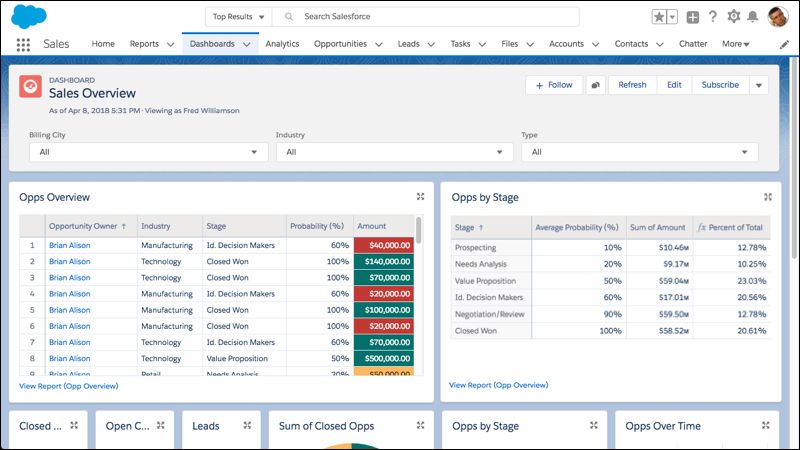Expand the Sum of Closed Opps widget
This screenshot has width=800, height=450.
pyautogui.click(x=420, y=425)
